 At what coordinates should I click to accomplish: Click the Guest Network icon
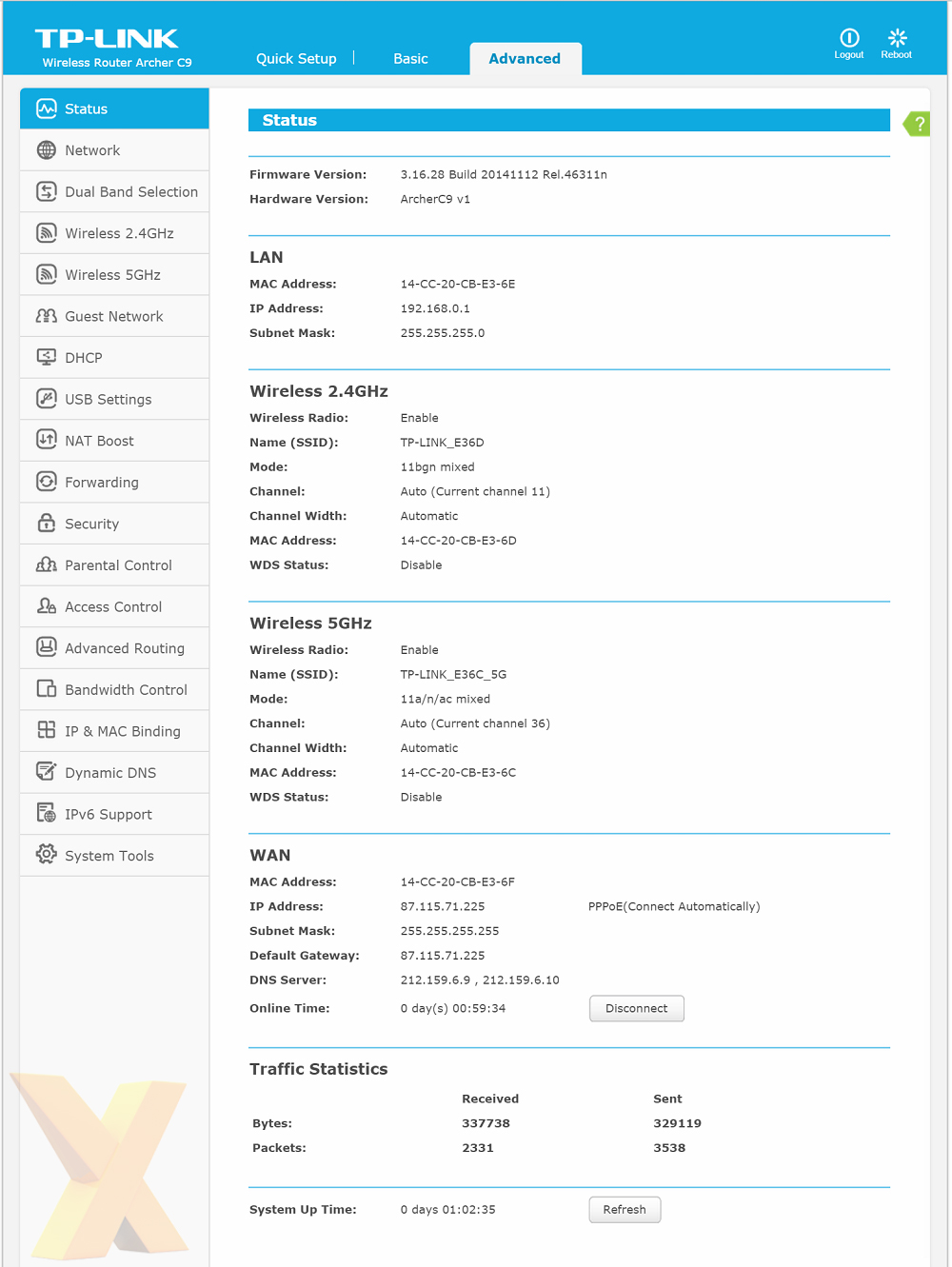click(x=47, y=316)
